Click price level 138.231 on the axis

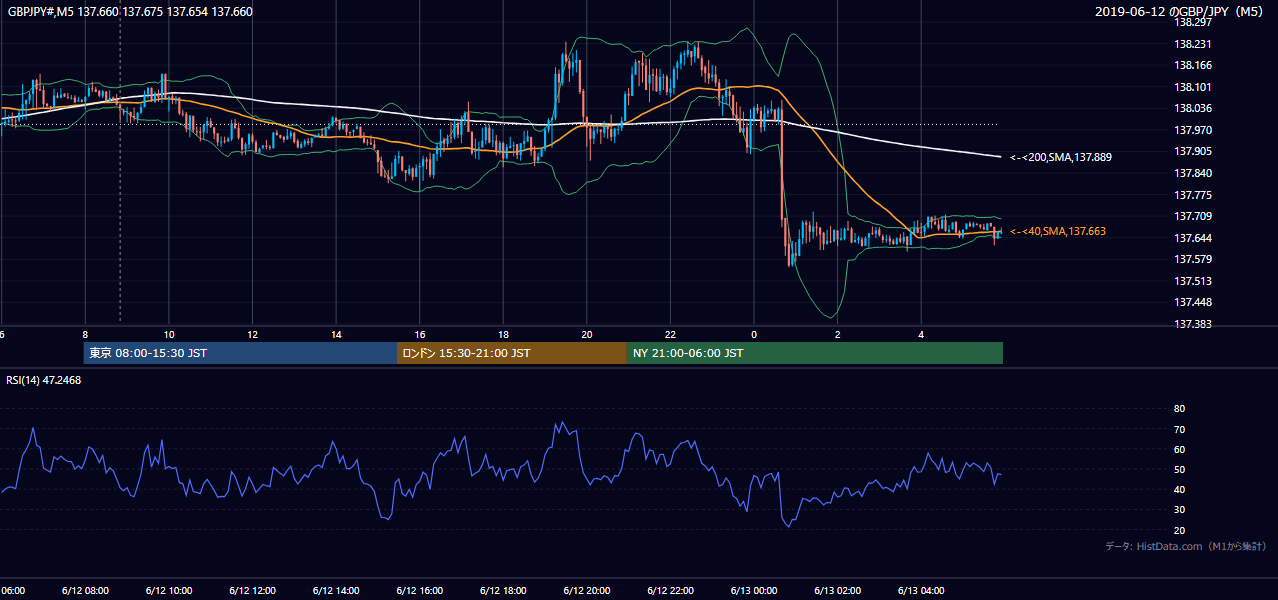pyautogui.click(x=1193, y=44)
